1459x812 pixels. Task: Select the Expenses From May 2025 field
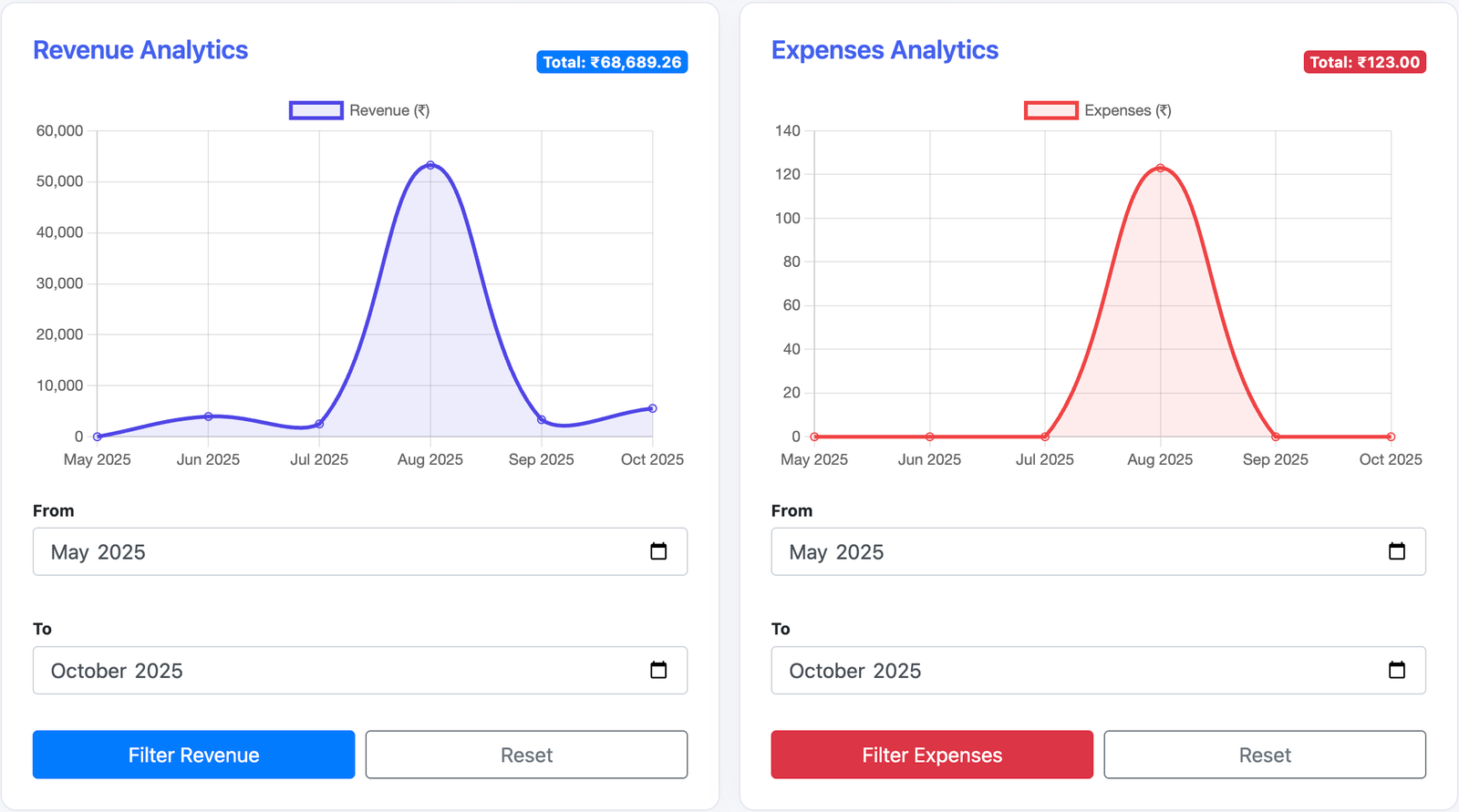(1076, 552)
